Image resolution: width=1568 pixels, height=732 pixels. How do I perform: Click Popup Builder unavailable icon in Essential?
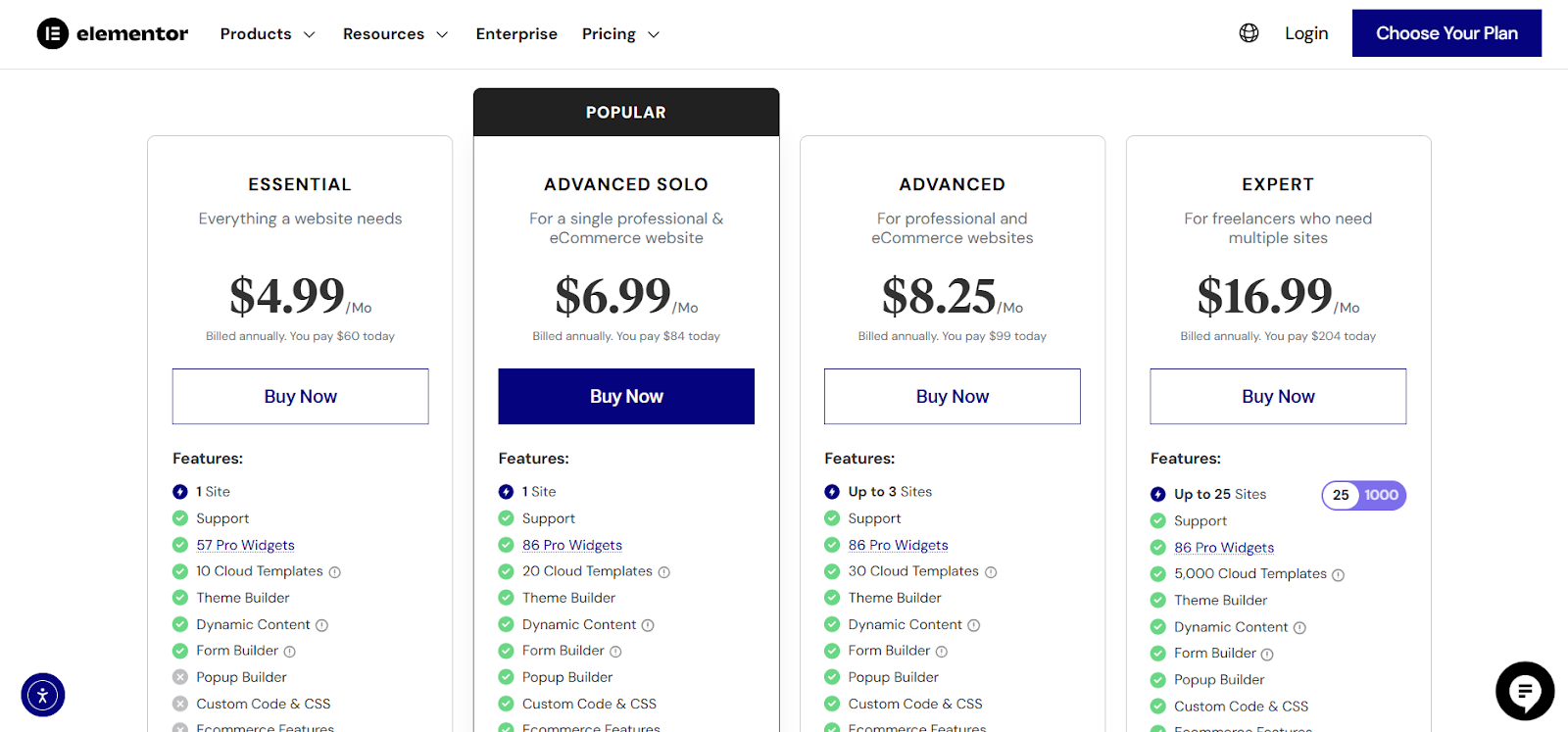coord(180,677)
